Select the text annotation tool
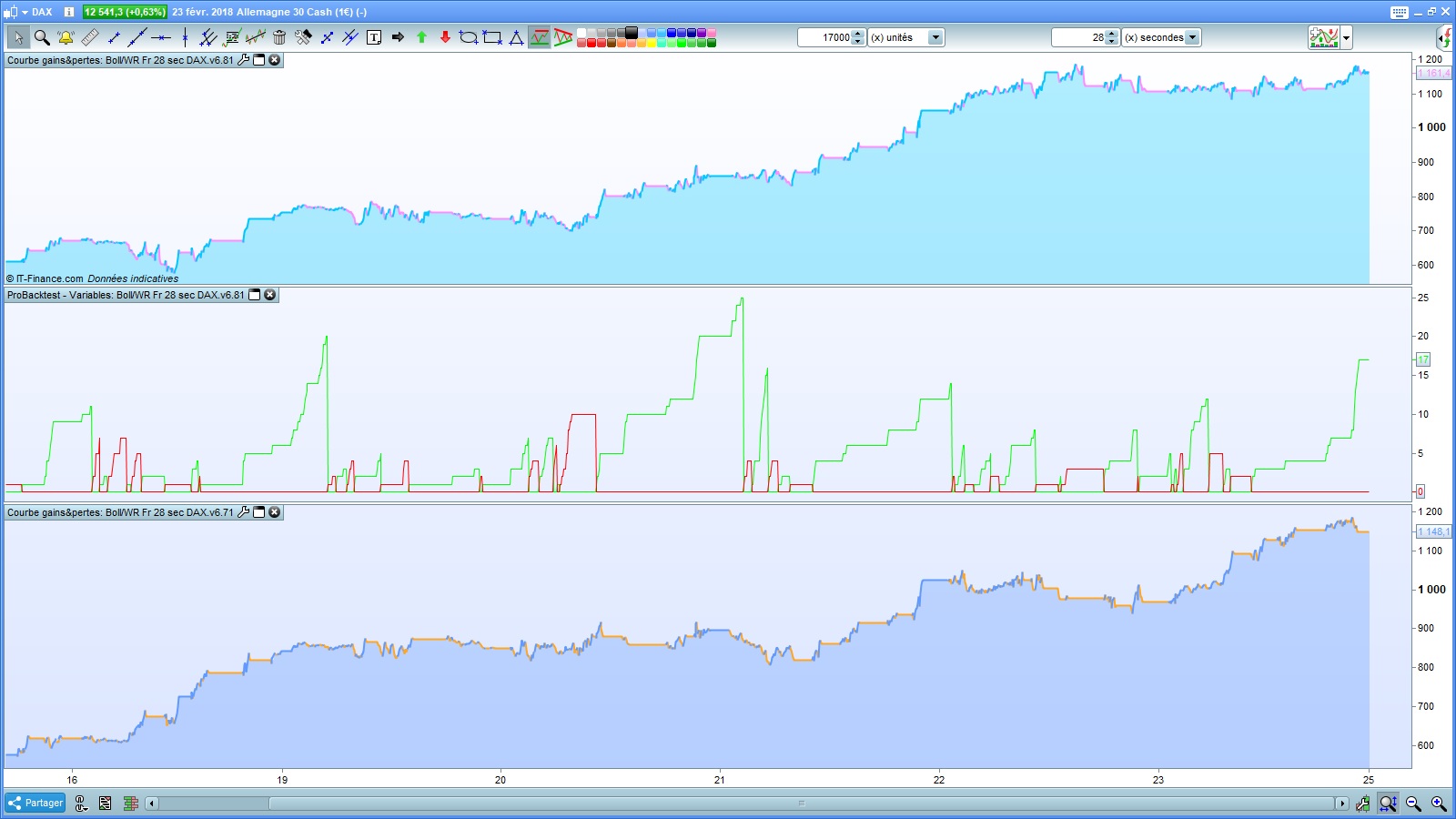 [x=374, y=37]
